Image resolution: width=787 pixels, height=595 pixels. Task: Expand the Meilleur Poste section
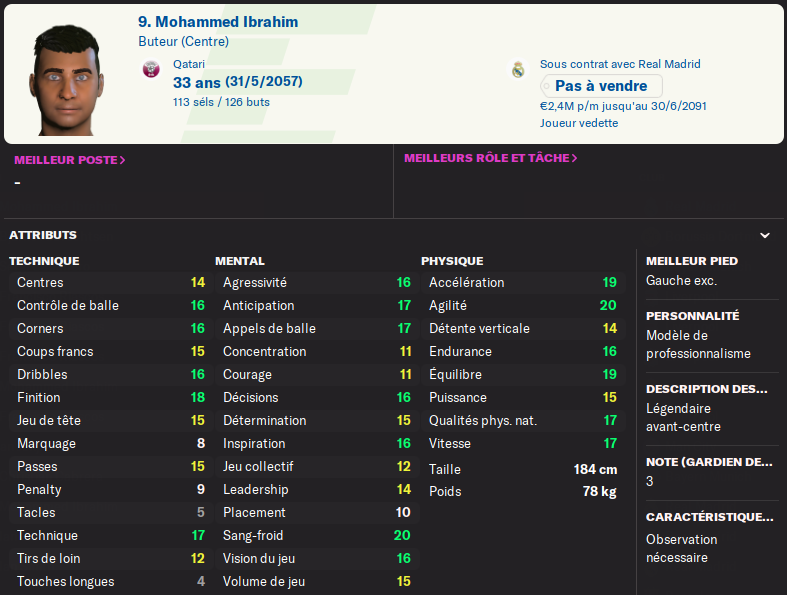(70, 159)
